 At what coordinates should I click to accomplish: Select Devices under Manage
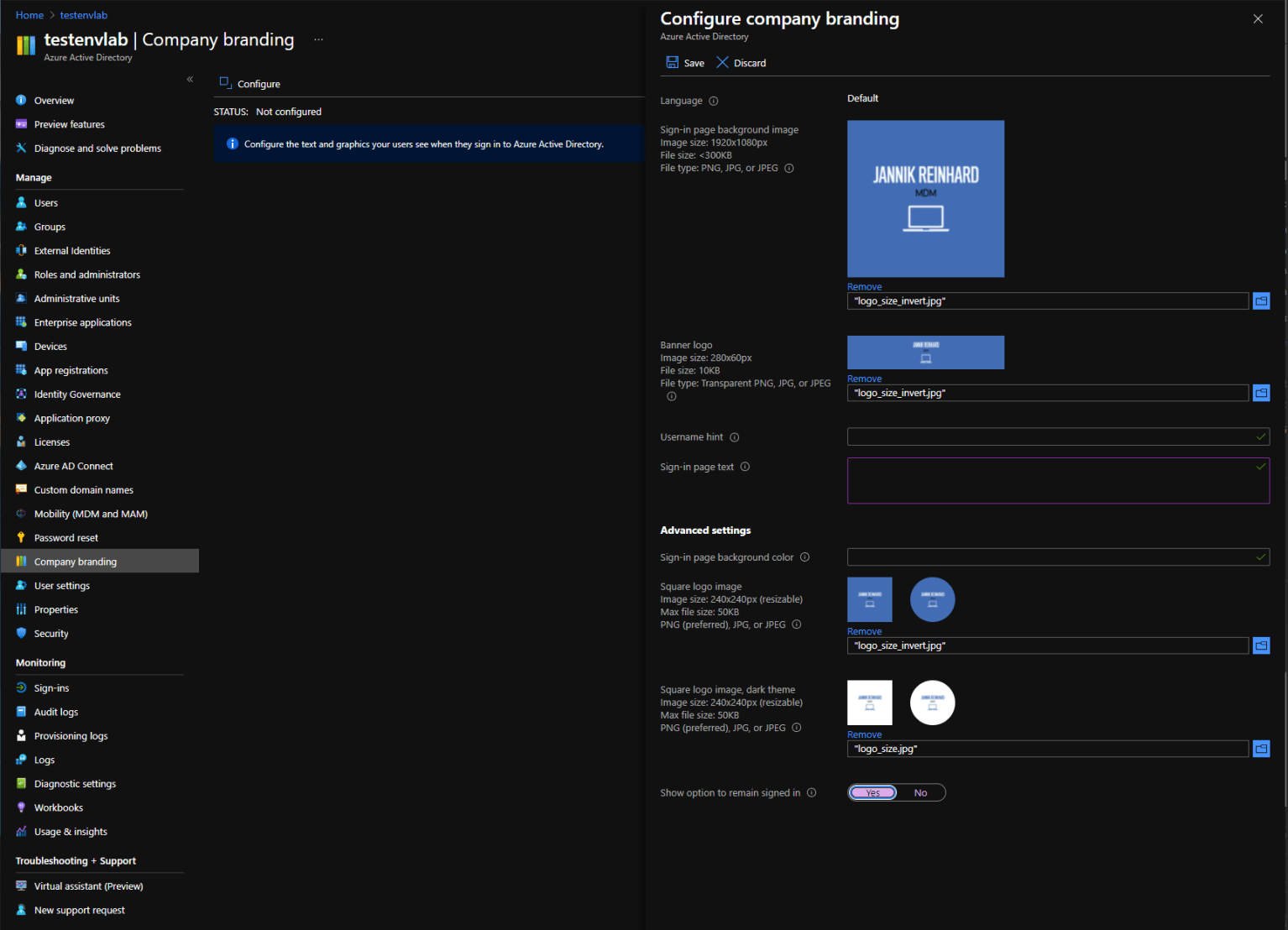50,346
